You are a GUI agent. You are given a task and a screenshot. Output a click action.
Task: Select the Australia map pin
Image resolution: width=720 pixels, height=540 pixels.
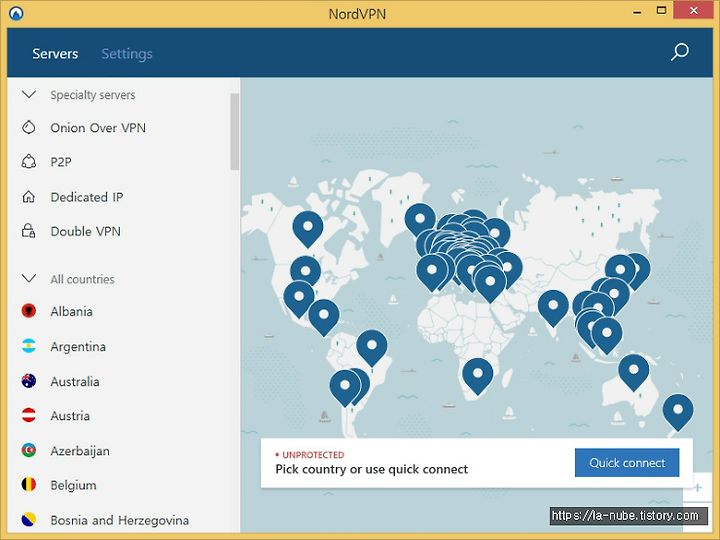[x=634, y=372]
